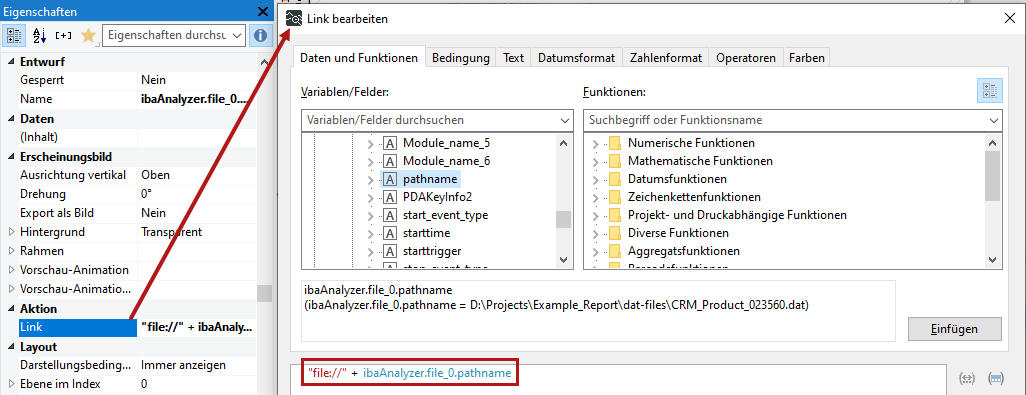Select Projekt- und Druckabhängige Funktionen
Screen dimensions: 1026x395
tap(737, 215)
